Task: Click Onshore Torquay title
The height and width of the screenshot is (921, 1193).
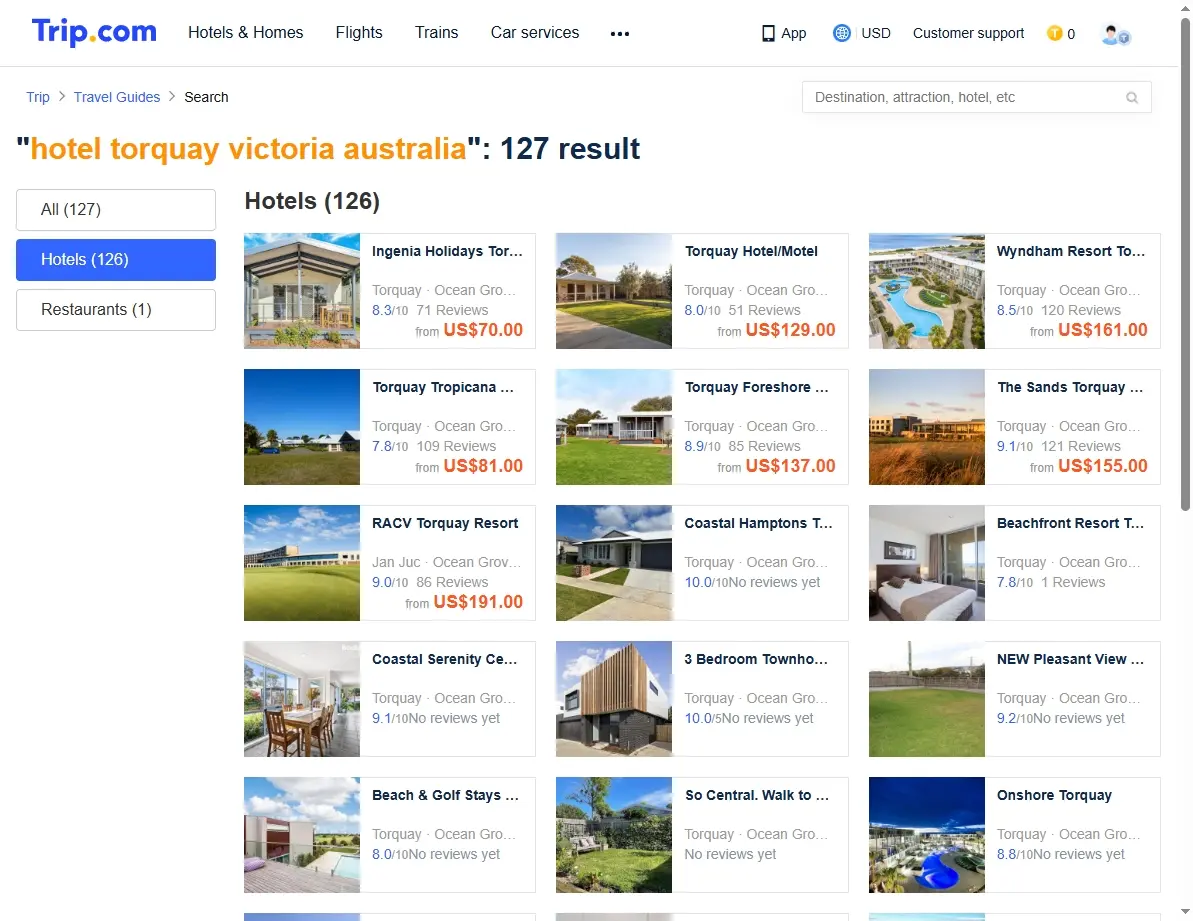Action: click(1055, 796)
